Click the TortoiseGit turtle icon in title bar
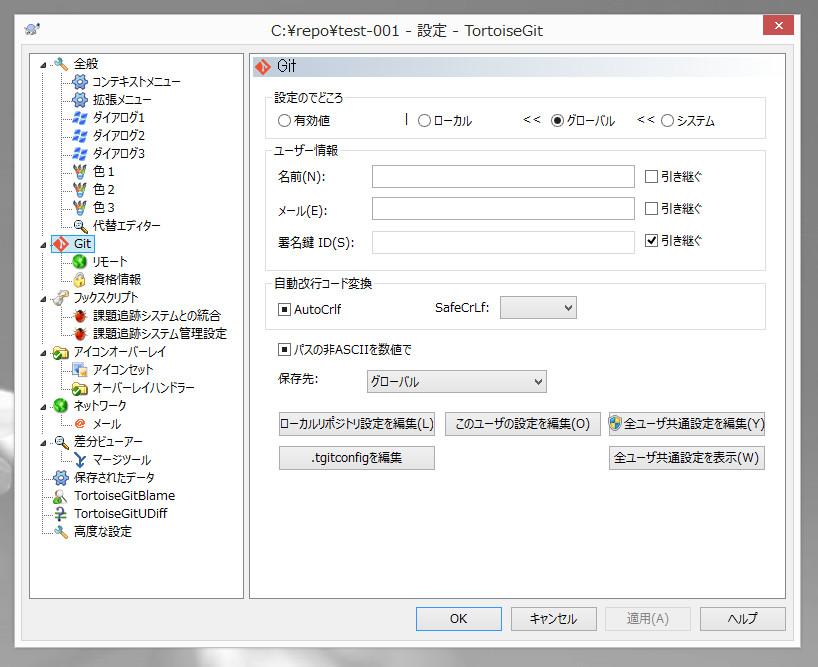Viewport: 818px width, 667px height. tap(32, 29)
